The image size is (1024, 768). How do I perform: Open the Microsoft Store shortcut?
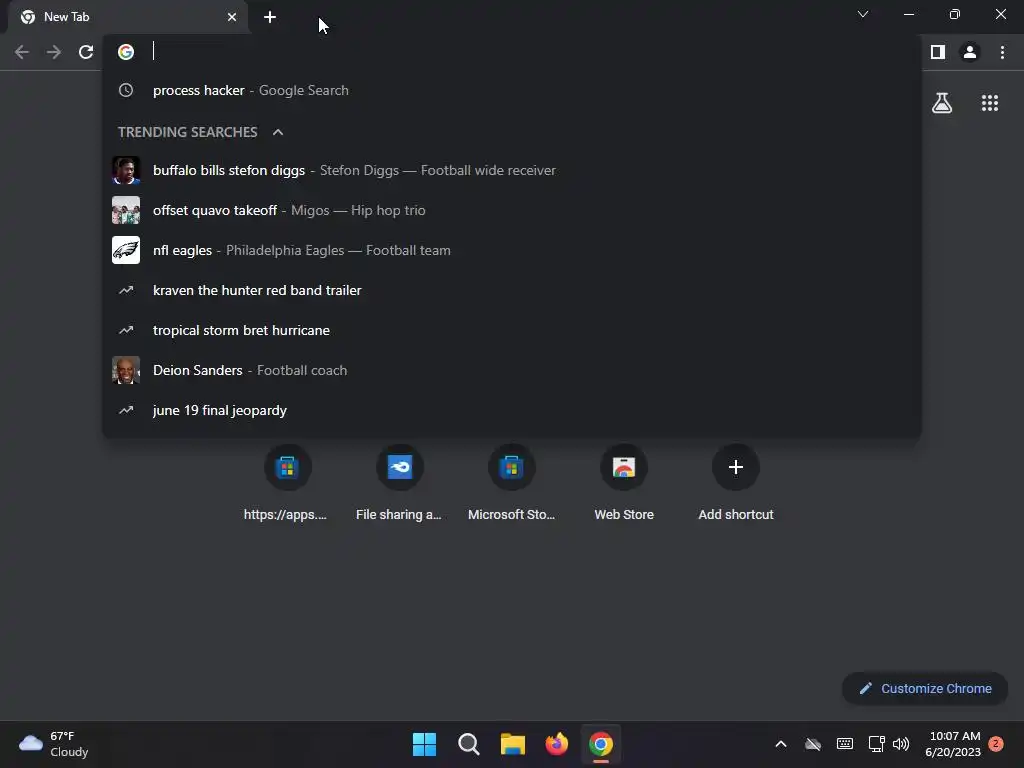(511, 483)
